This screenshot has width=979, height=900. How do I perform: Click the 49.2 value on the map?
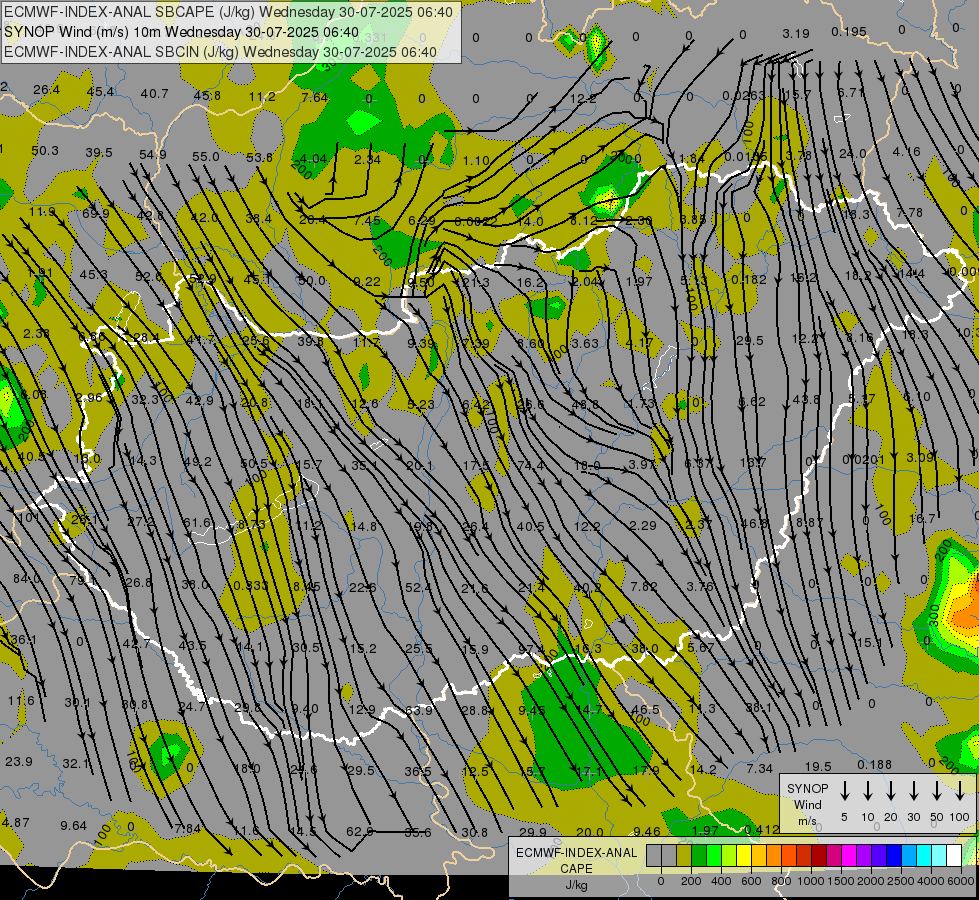[x=198, y=462]
